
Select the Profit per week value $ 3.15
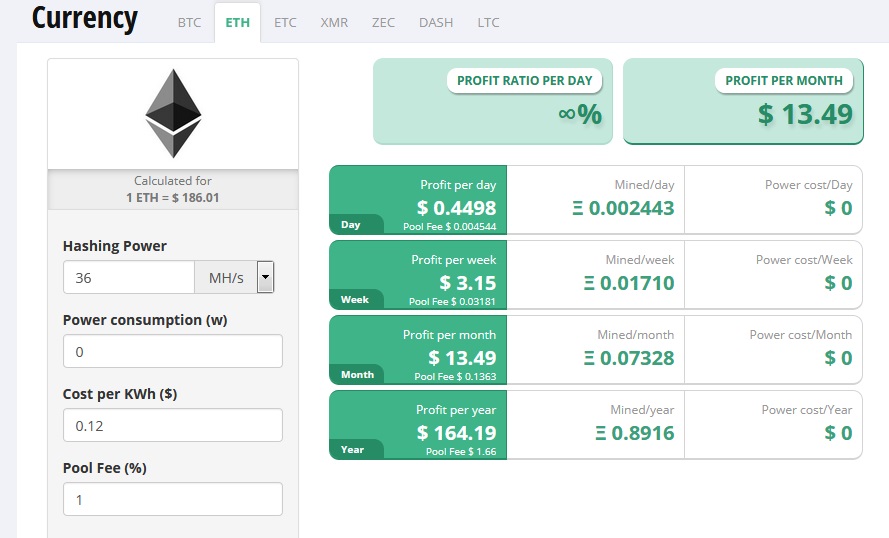click(468, 283)
